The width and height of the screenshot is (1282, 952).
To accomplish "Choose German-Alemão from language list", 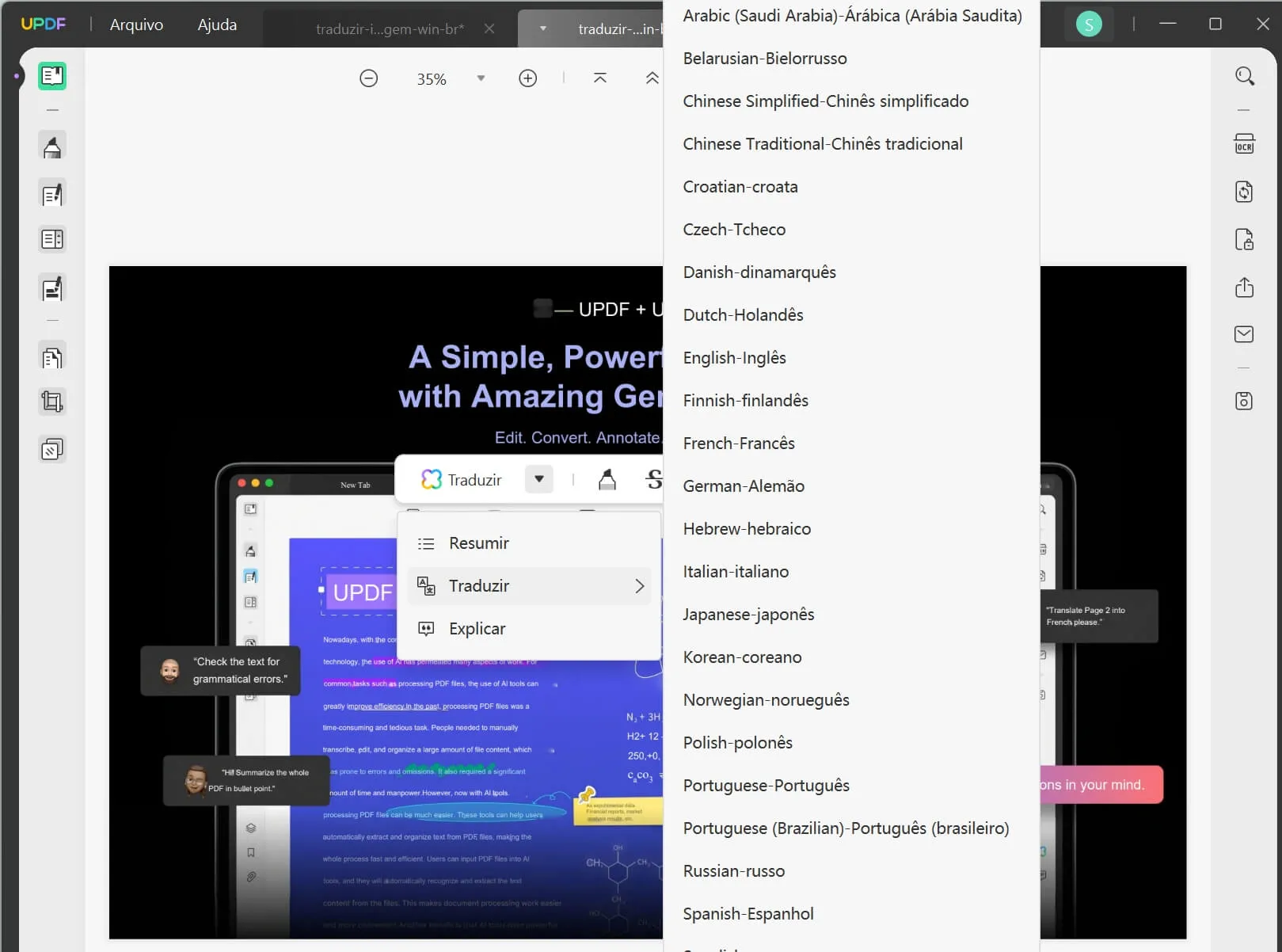I will [x=851, y=486].
